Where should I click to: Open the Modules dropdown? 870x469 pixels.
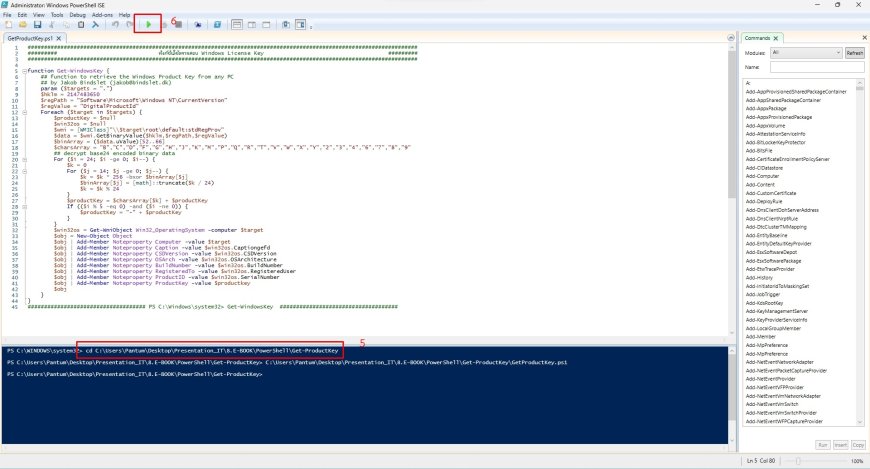click(x=806, y=53)
